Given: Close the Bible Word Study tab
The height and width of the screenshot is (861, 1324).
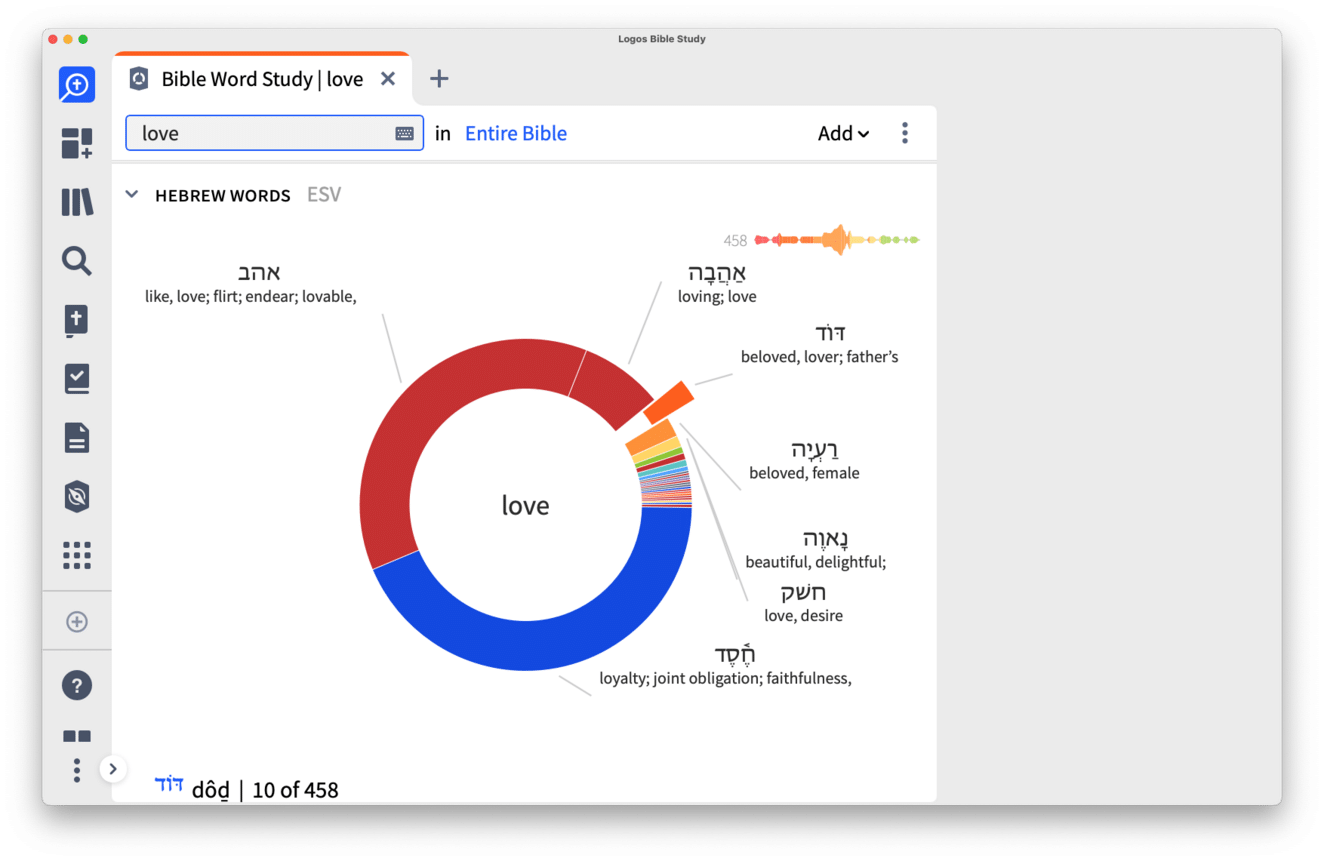Looking at the screenshot, I should [x=388, y=79].
